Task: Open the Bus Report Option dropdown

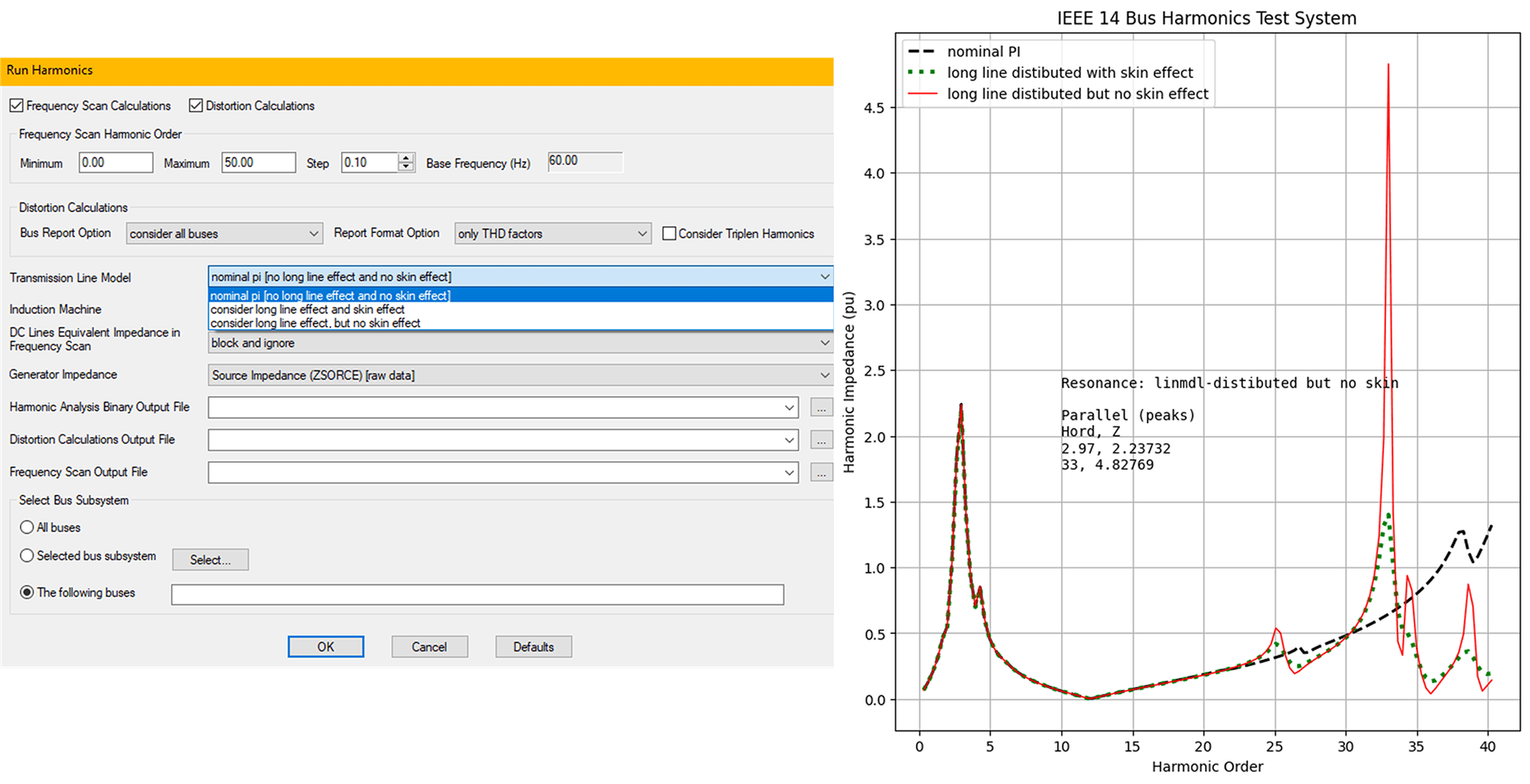Action: (x=223, y=233)
